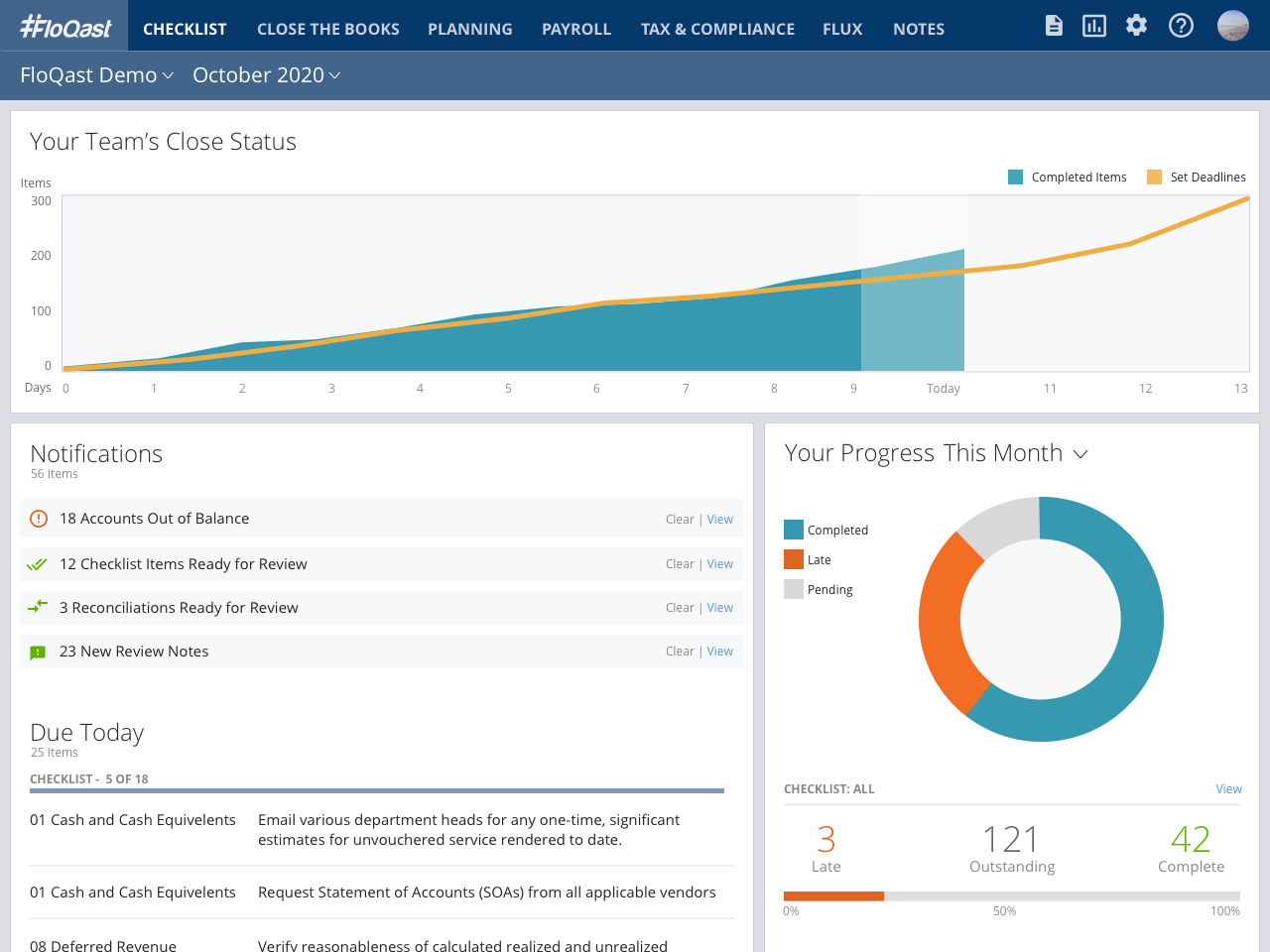This screenshot has height=952, width=1270.
Task: Click the reconciliations arrows icon
Action: (x=38, y=607)
